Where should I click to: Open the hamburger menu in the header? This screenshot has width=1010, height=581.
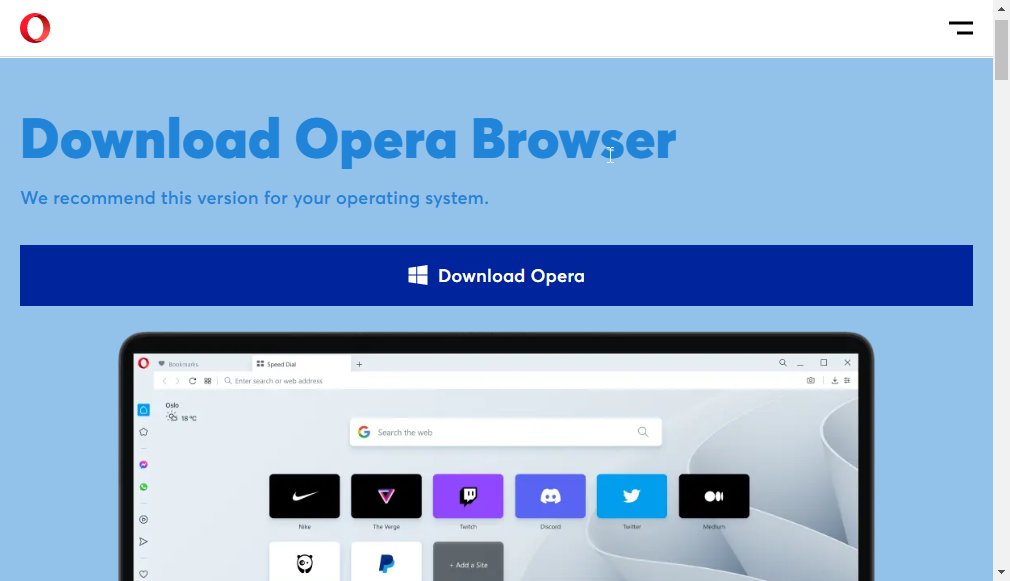[x=960, y=28]
